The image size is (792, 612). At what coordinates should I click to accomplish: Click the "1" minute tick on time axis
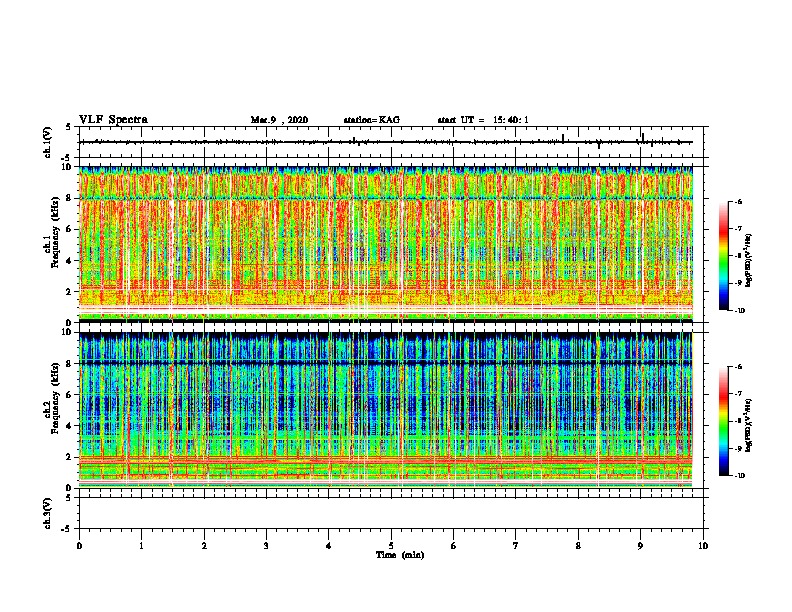click(x=141, y=546)
